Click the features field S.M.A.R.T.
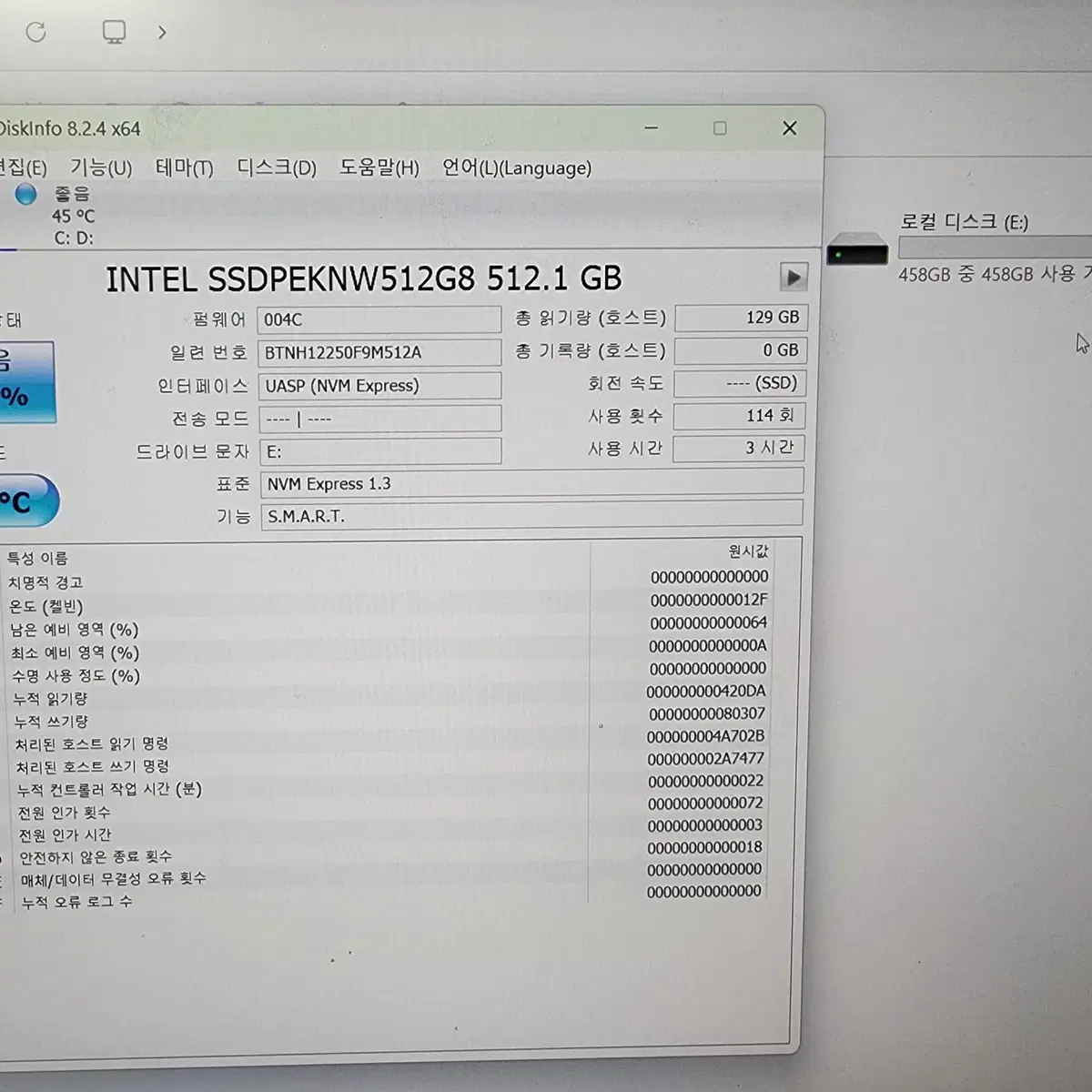Viewport: 1092px width, 1092px height. tap(532, 515)
